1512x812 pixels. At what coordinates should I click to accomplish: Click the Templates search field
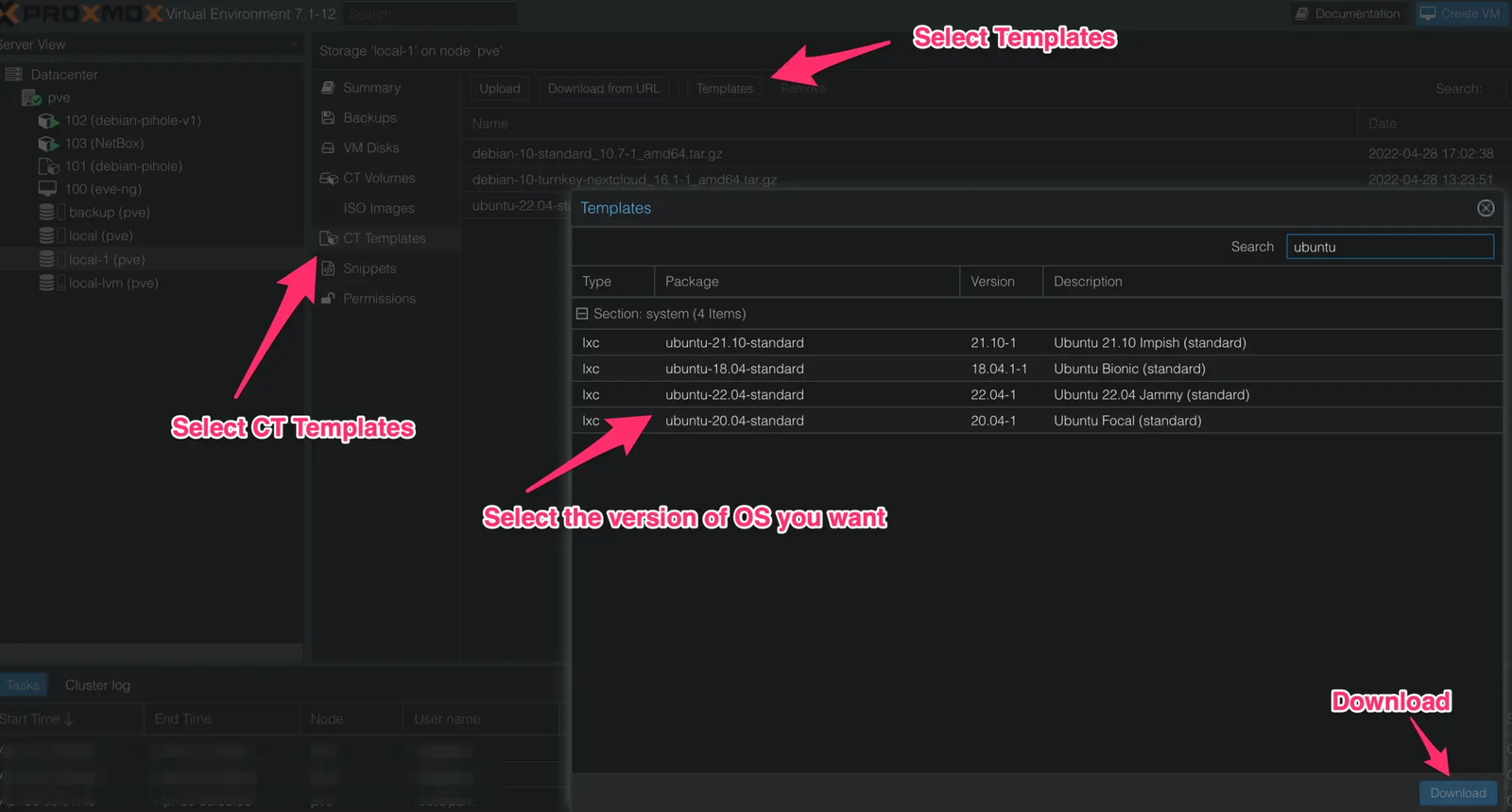1389,248
